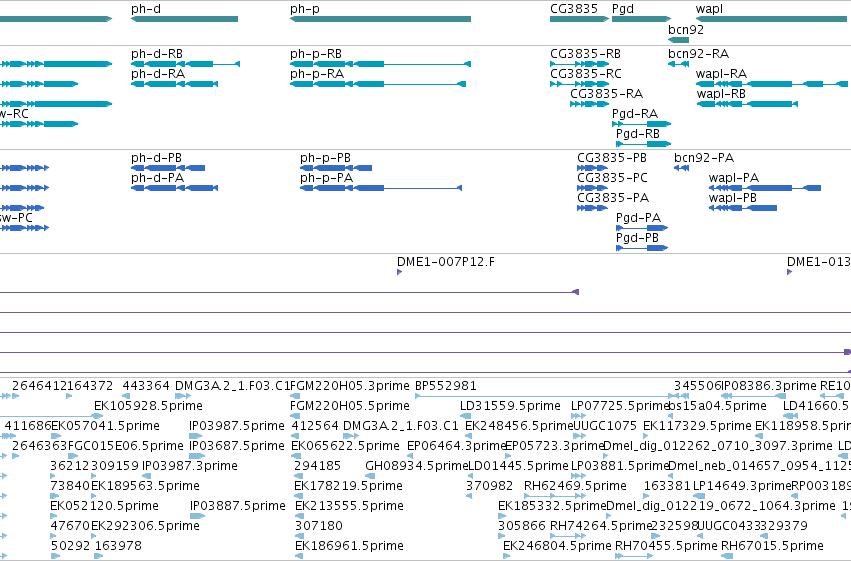Click the ph-d-RA transcript label
This screenshot has height=561, width=851.
coord(158,74)
